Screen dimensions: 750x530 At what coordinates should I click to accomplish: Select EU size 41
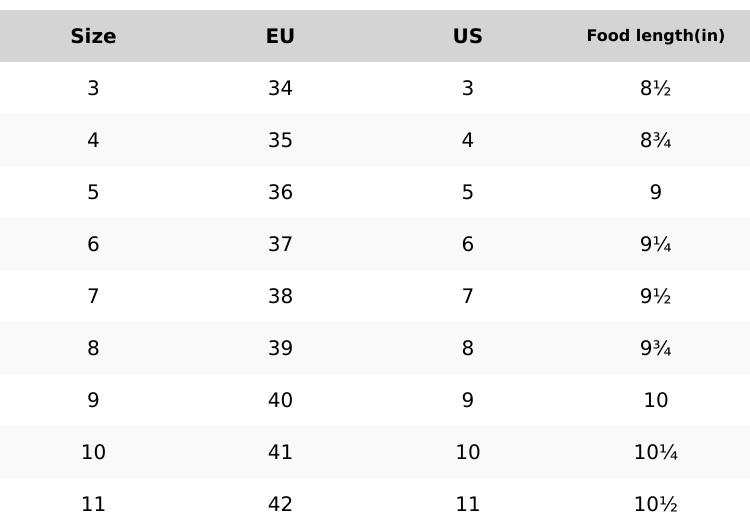280,453
